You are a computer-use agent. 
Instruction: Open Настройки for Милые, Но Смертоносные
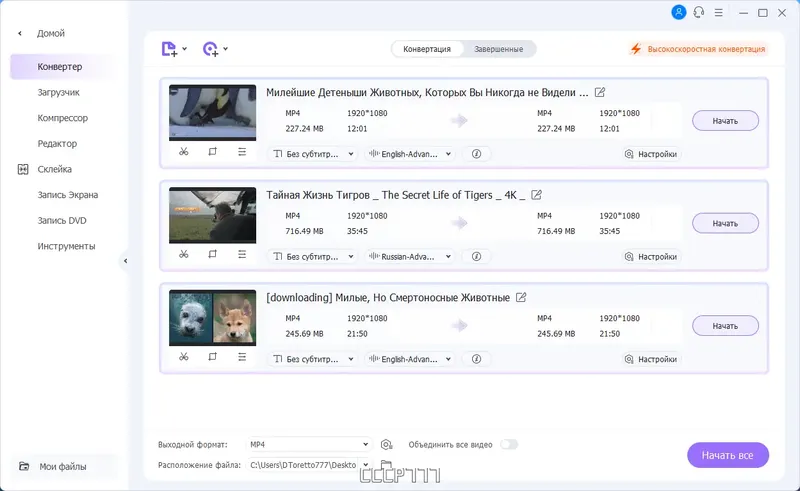(651, 359)
